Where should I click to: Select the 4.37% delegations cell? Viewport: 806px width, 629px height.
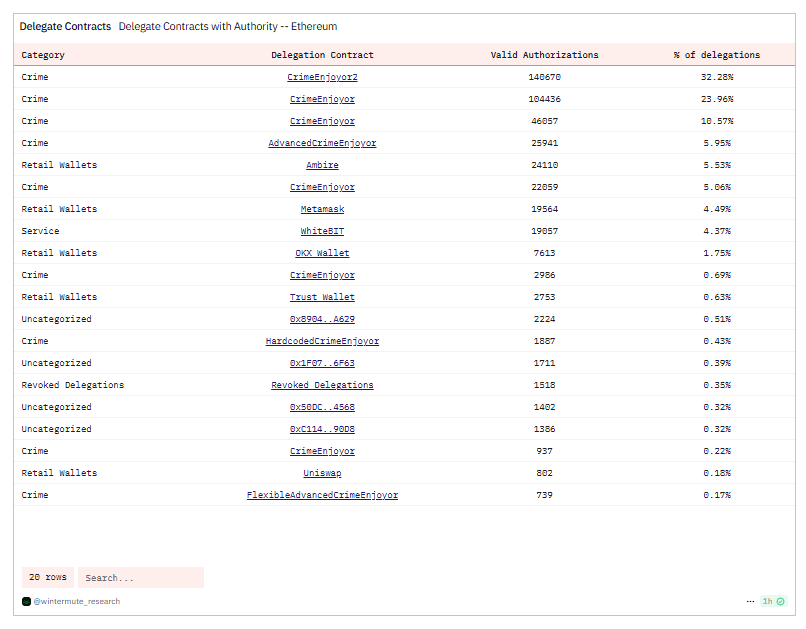pyautogui.click(x=717, y=231)
